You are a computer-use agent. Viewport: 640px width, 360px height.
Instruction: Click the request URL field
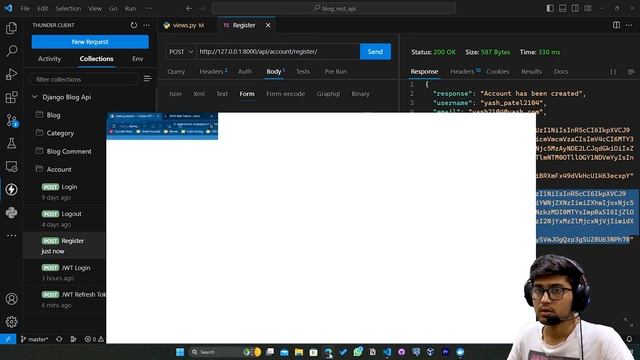(x=278, y=52)
